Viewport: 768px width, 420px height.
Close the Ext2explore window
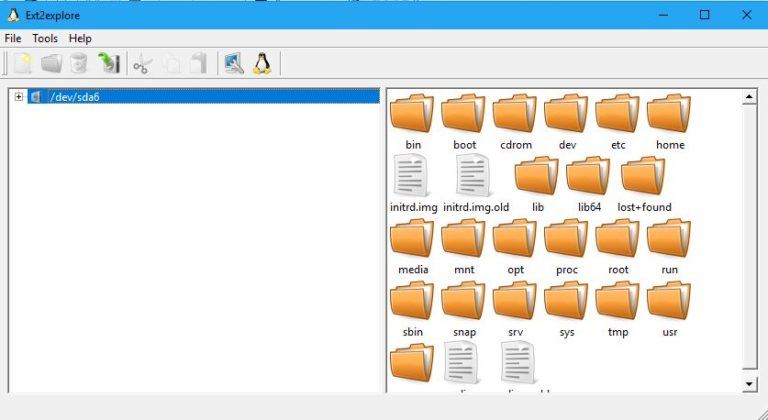(x=746, y=15)
